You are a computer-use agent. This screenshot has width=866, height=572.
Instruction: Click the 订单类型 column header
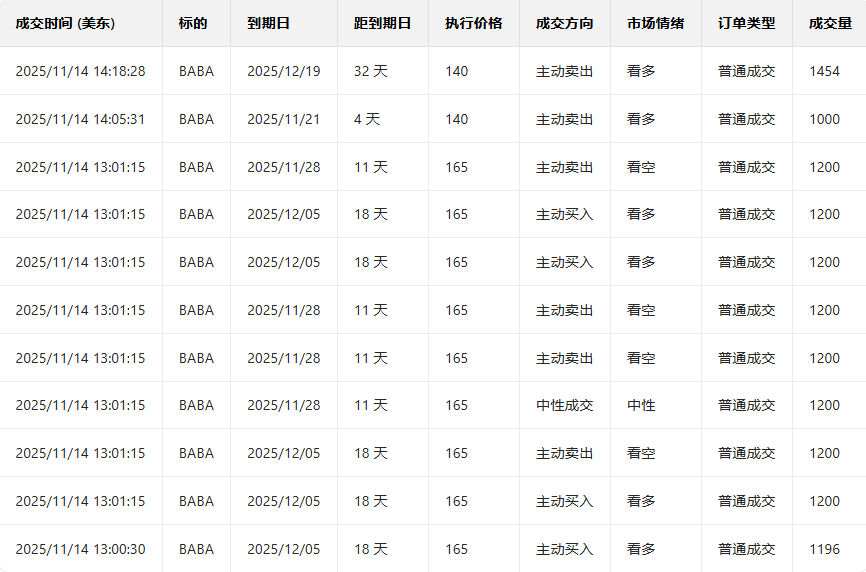click(746, 23)
